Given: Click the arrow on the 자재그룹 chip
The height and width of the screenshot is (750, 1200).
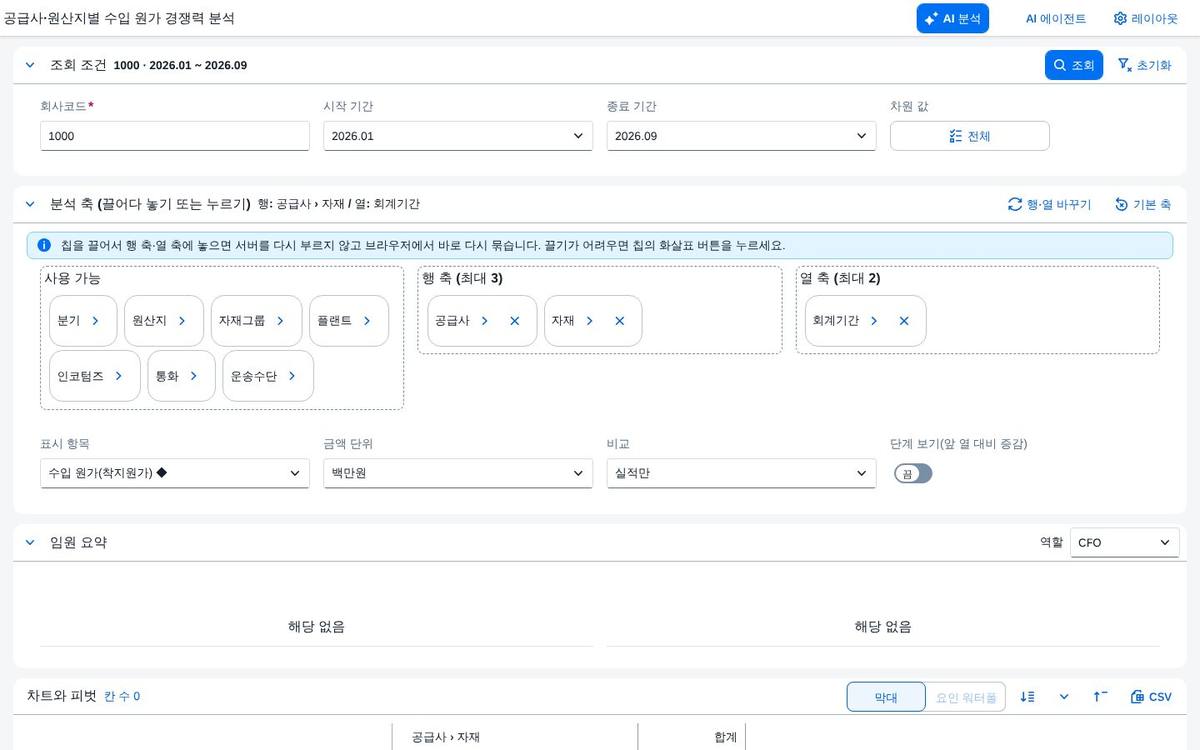Looking at the screenshot, I should [x=281, y=321].
